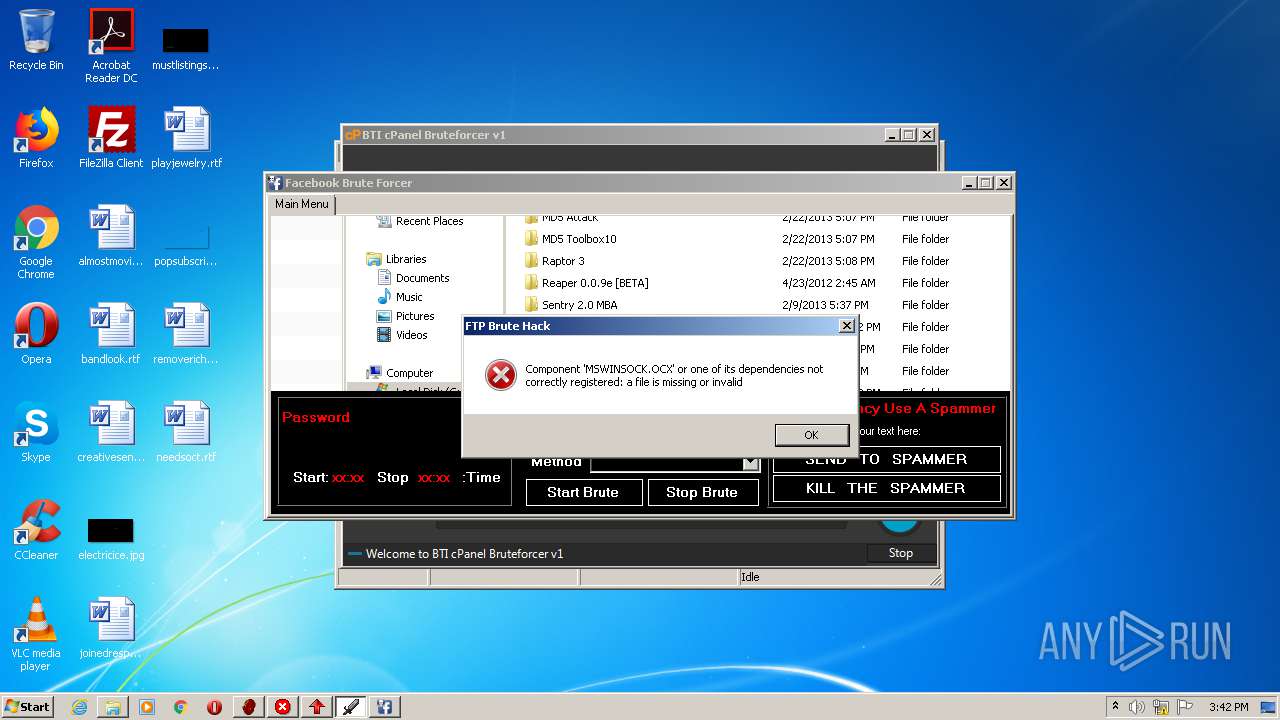1280x720 pixels.
Task: Open Windows Media Player taskbar icon
Action: tap(147, 707)
